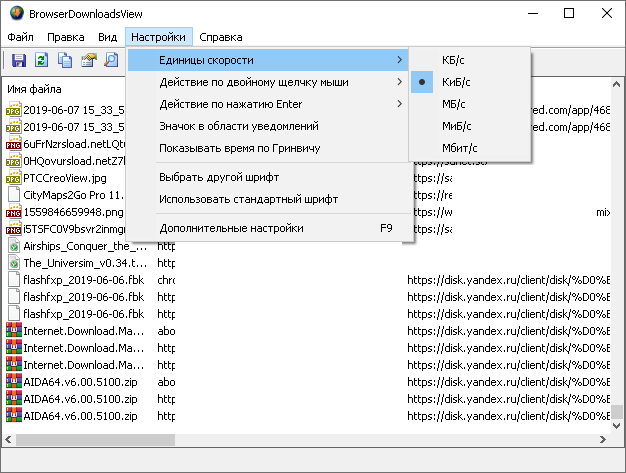
Task: Click the PNG icon of 1559846659948.png
Action: tap(14, 212)
